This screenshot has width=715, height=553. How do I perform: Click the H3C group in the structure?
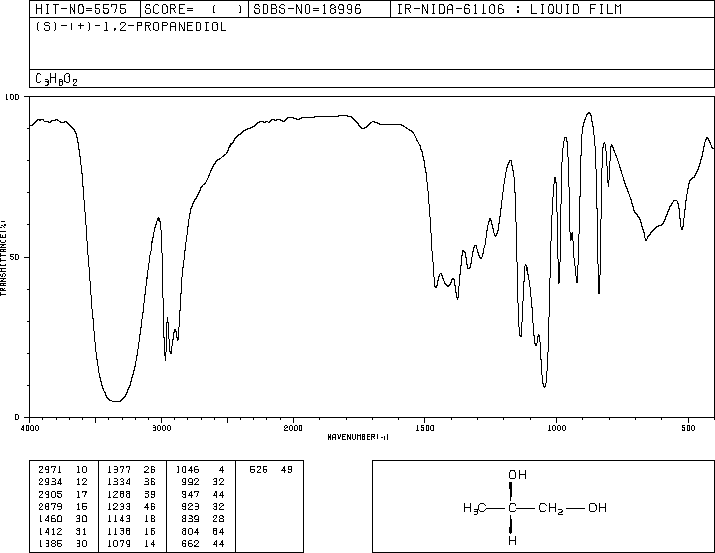tap(475, 508)
